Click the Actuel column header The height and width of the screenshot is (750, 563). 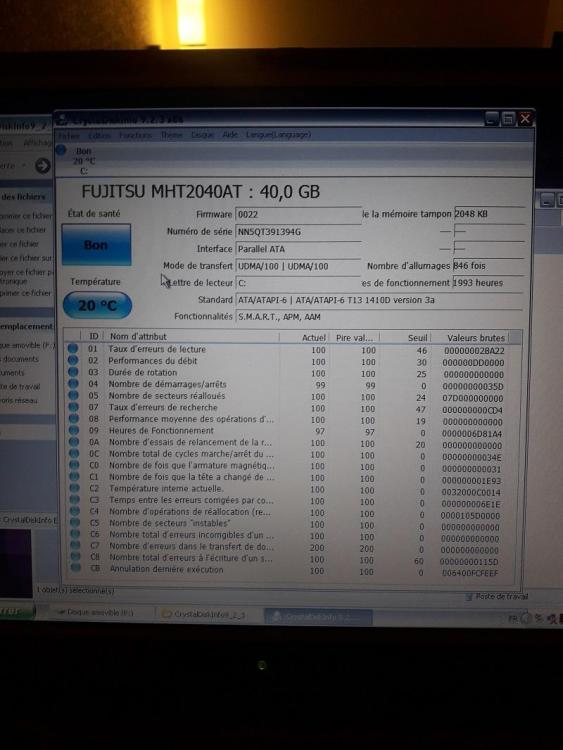click(304, 338)
